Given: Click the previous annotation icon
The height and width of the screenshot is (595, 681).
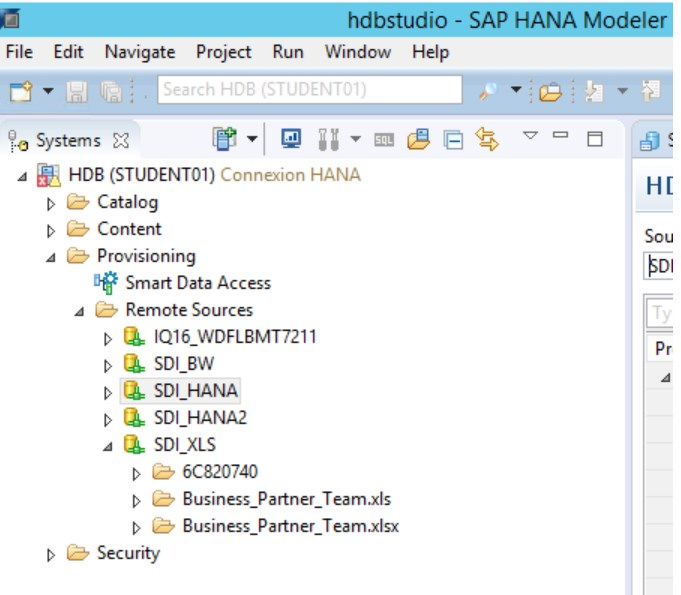Looking at the screenshot, I should tap(651, 91).
